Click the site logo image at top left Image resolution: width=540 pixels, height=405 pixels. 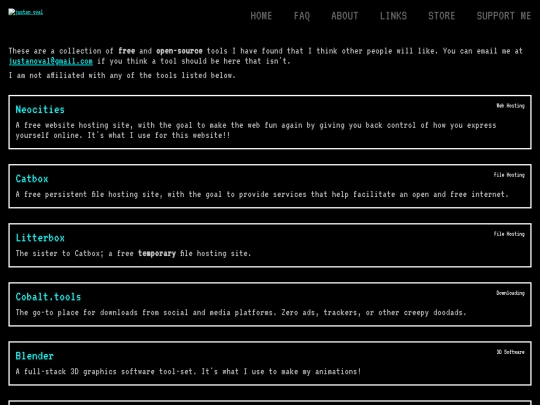pos(26,12)
